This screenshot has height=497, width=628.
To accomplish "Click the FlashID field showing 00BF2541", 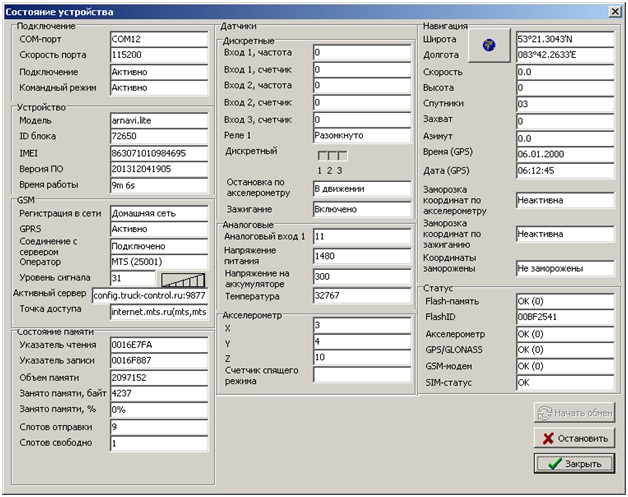I will (x=564, y=318).
